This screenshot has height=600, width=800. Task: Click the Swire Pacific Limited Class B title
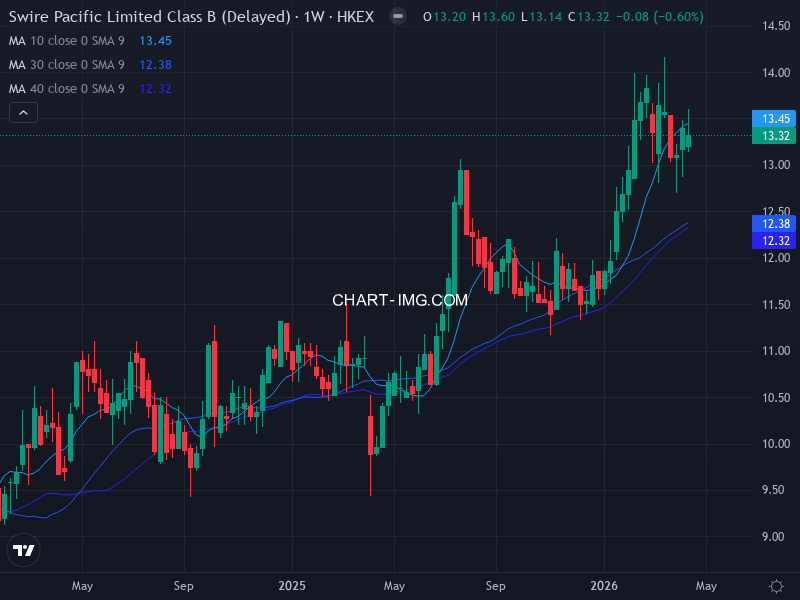[x=149, y=17]
